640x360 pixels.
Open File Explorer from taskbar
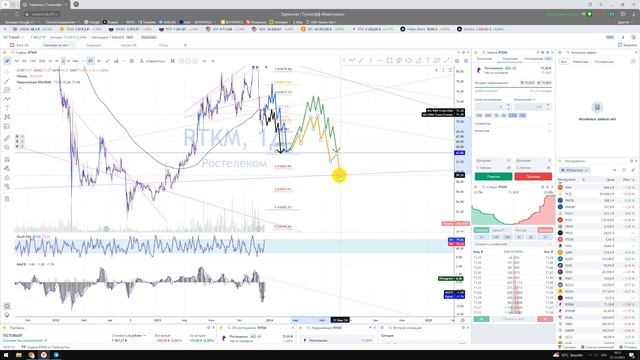tap(19, 355)
